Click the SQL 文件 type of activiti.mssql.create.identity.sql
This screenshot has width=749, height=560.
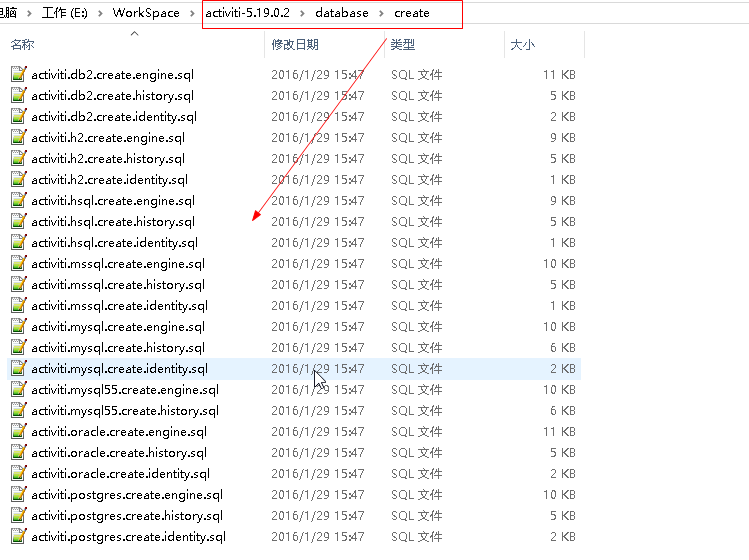[417, 306]
